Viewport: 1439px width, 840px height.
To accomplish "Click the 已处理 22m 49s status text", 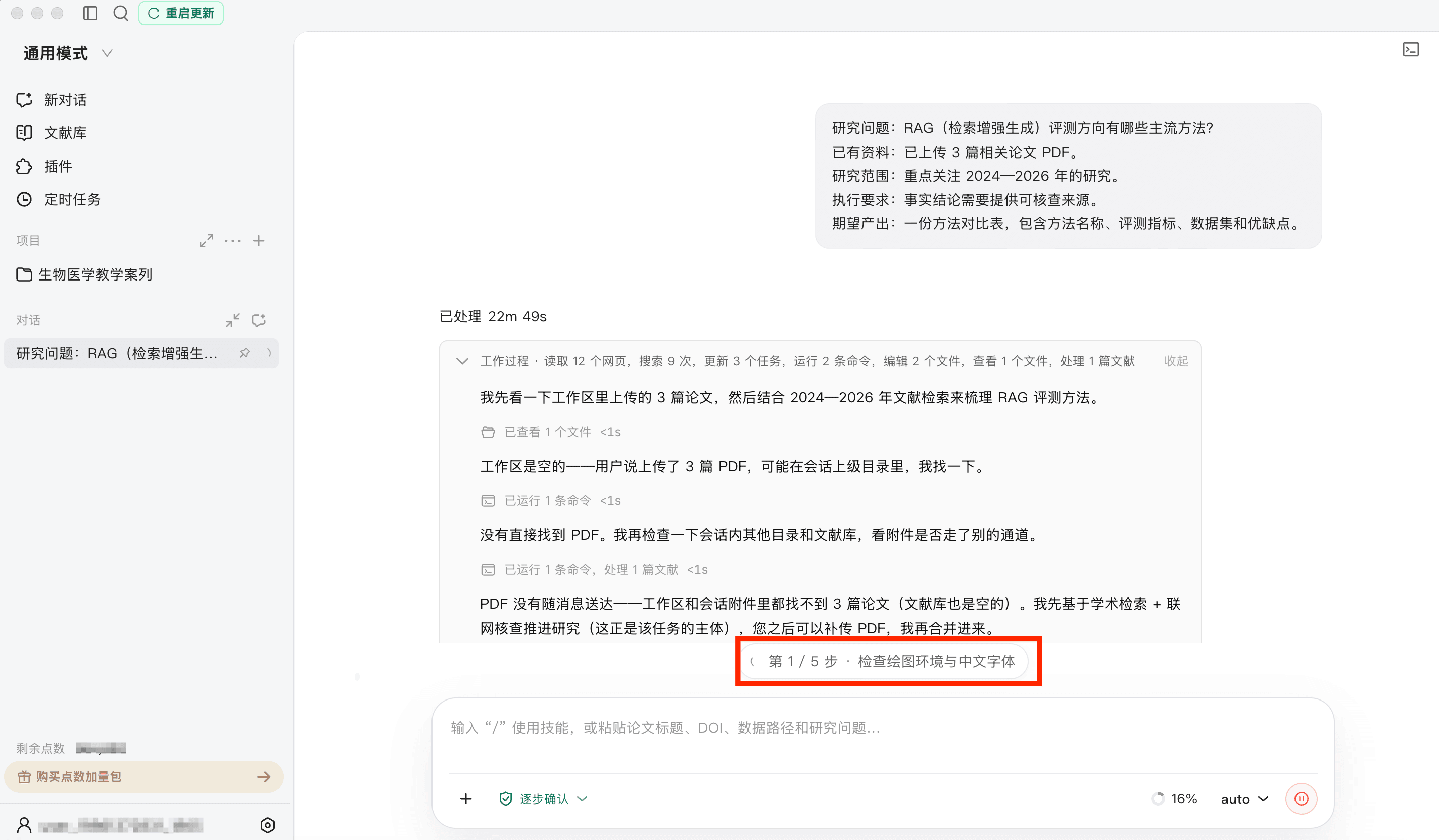I will [493, 316].
